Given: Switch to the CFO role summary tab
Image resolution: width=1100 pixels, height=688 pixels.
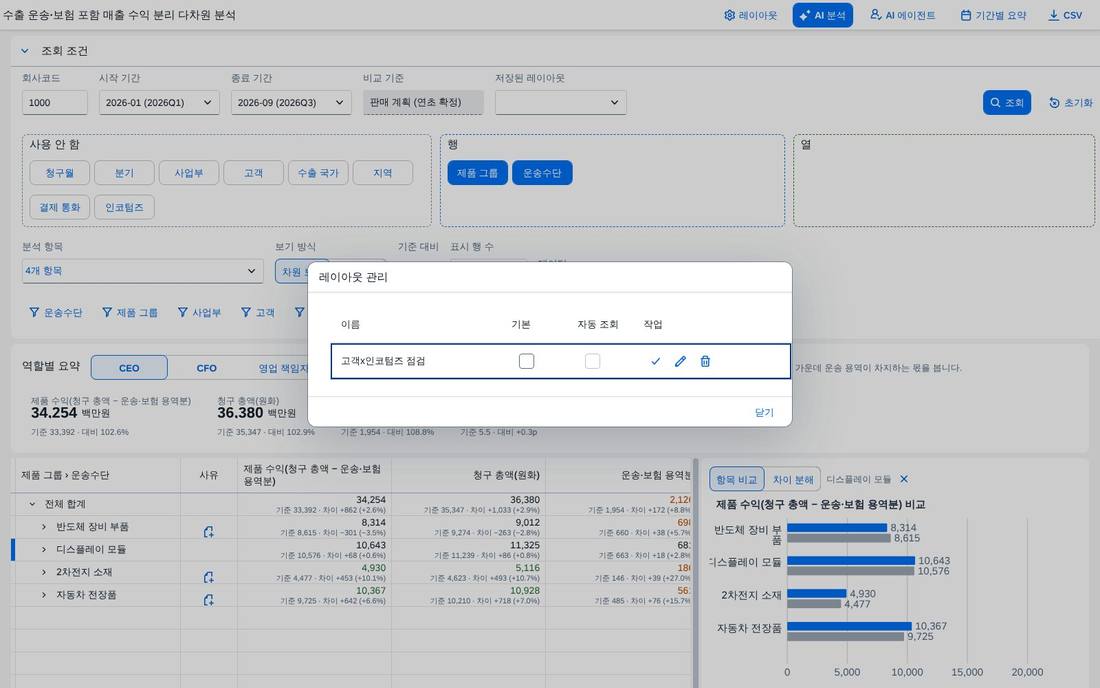Looking at the screenshot, I should pyautogui.click(x=206, y=367).
